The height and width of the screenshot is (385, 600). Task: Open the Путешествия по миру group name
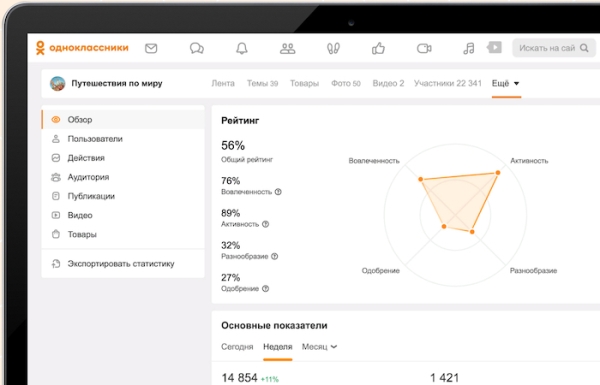[117, 83]
